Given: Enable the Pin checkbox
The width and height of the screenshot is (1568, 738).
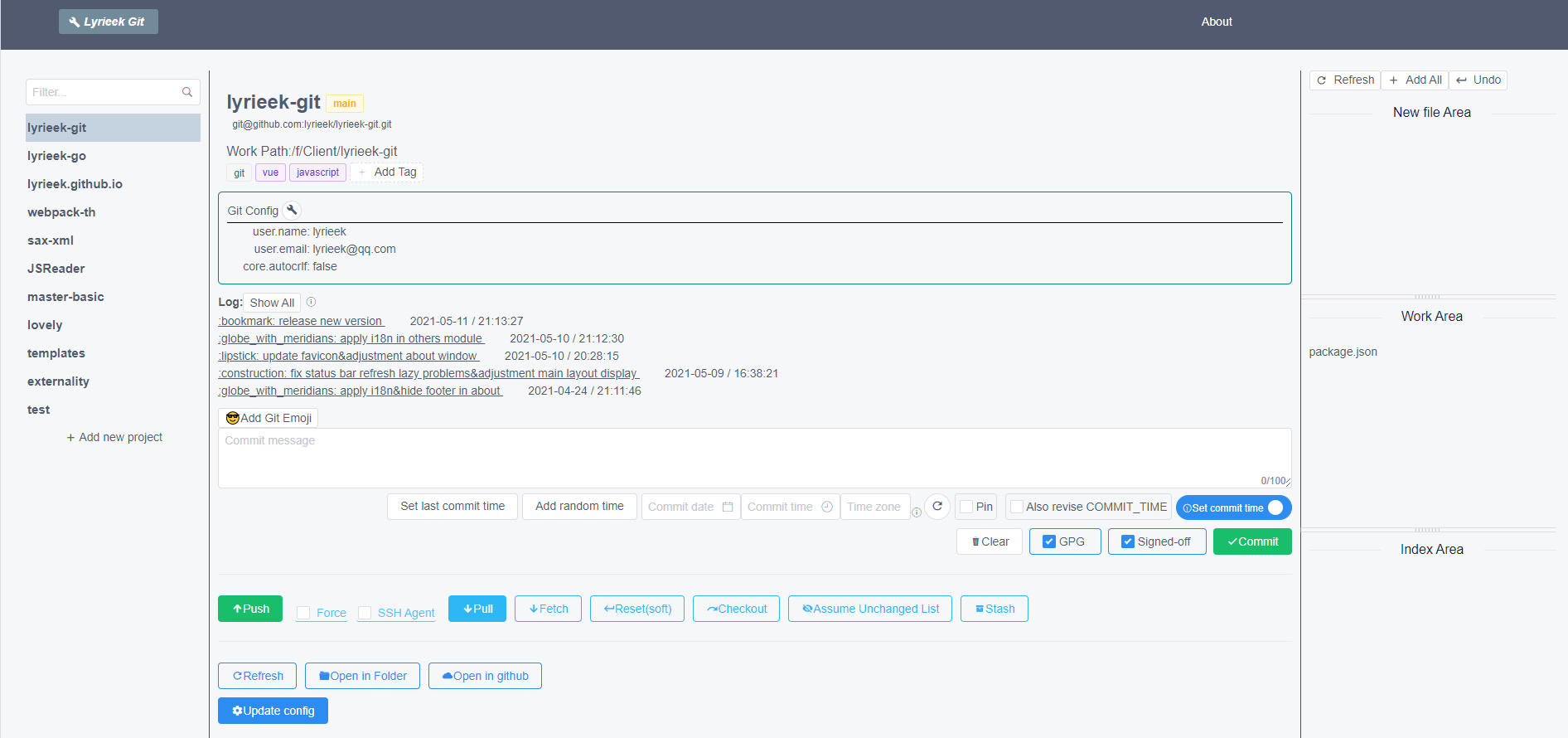Looking at the screenshot, I should click(966, 507).
